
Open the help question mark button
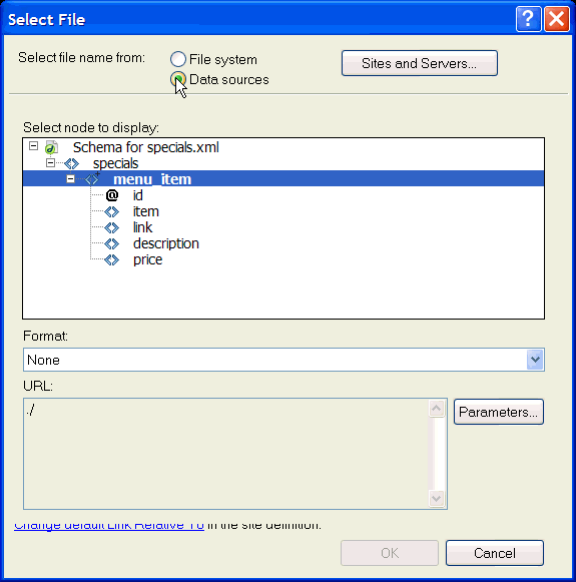[x=528, y=19]
